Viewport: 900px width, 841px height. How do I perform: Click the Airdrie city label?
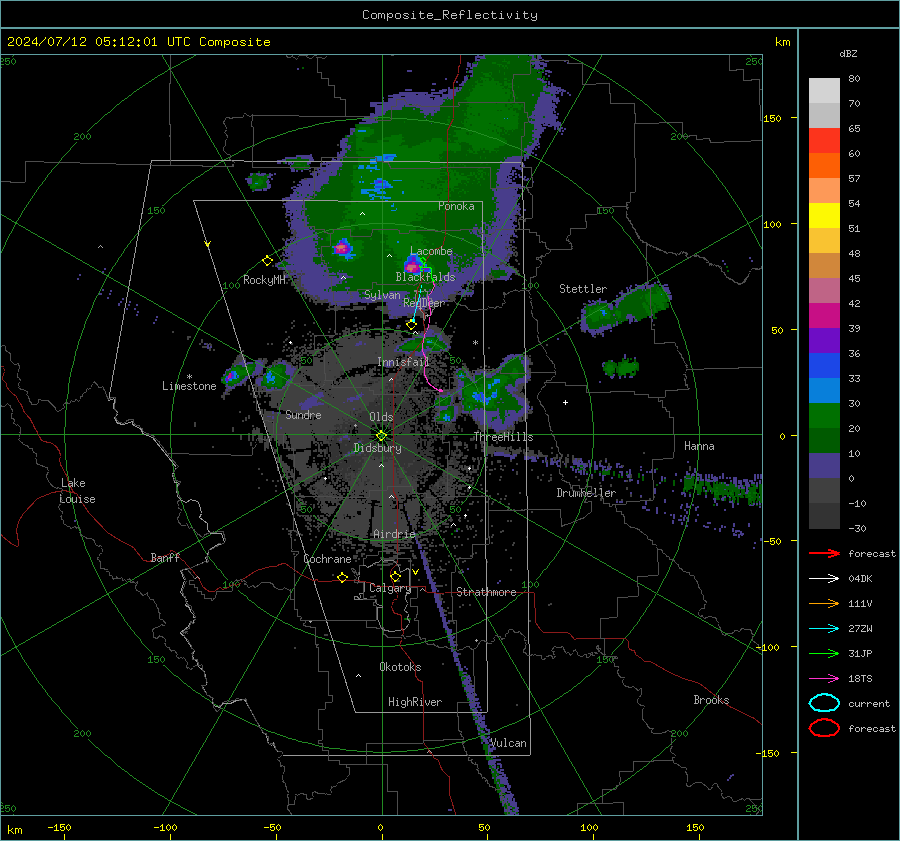(394, 534)
